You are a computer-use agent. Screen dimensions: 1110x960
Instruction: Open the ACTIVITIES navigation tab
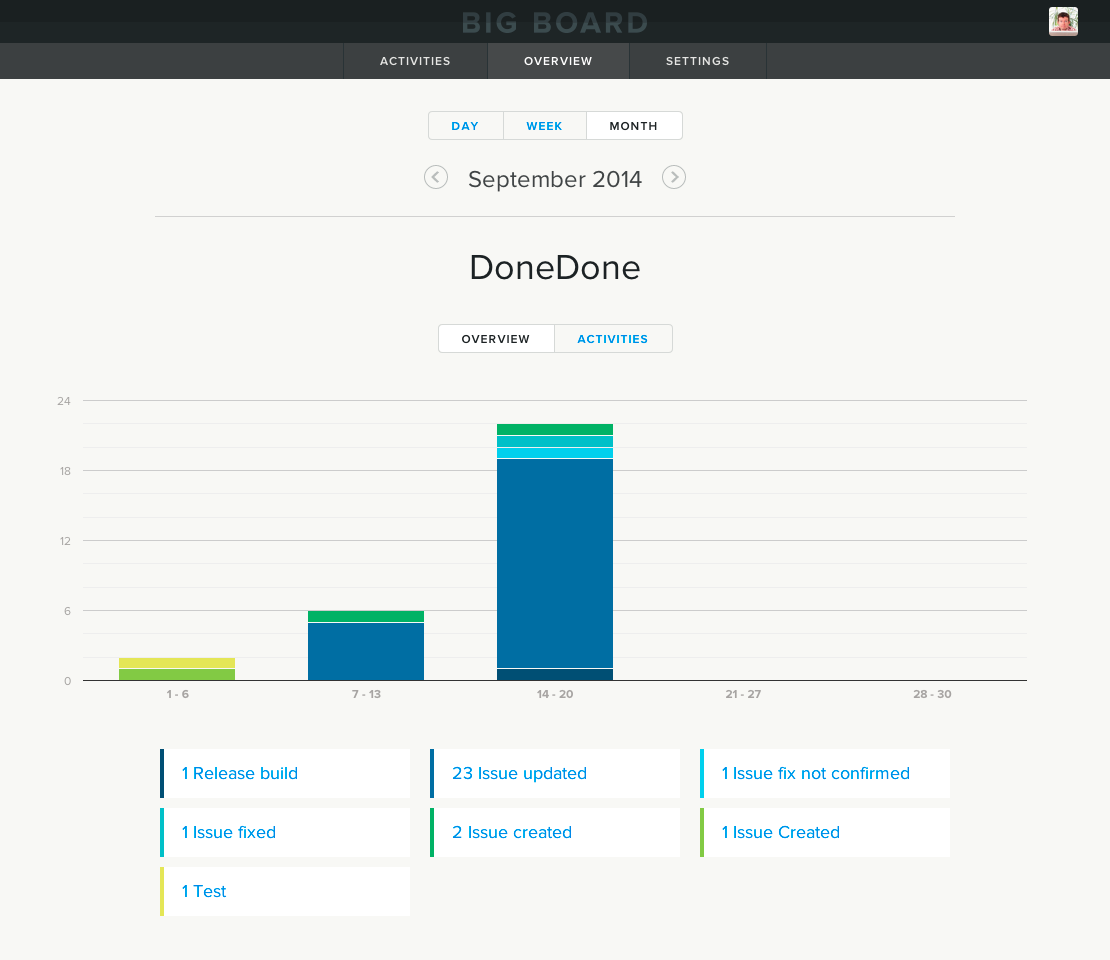coord(415,61)
